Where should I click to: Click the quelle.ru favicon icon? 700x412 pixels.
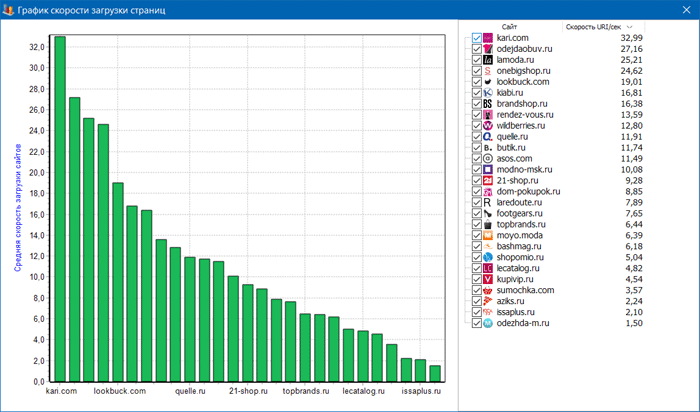488,137
